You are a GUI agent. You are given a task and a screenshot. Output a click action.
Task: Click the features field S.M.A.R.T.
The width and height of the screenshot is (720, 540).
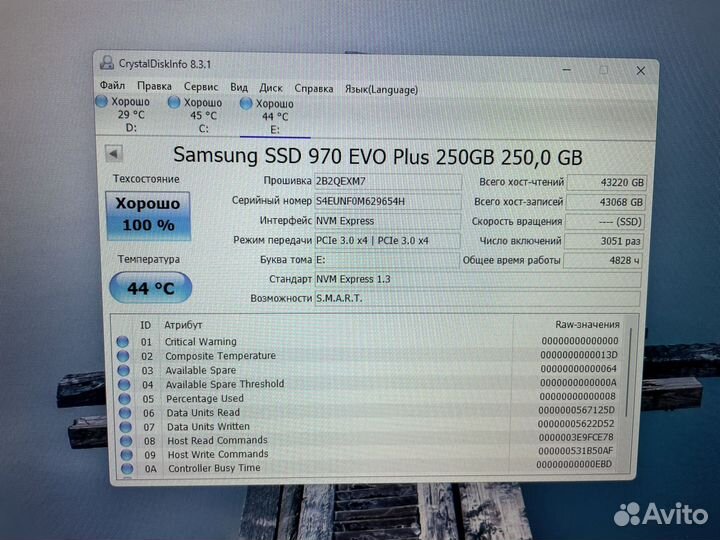pyautogui.click(x=477, y=298)
